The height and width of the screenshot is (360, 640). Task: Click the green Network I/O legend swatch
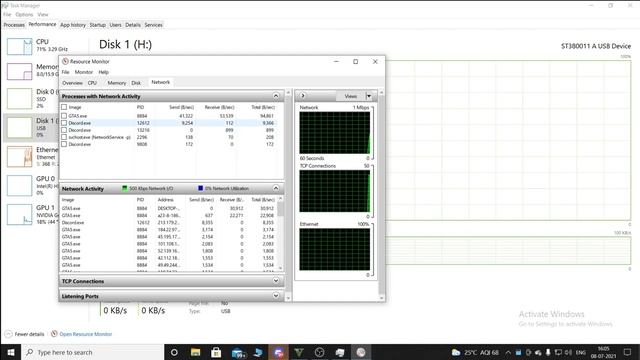pos(125,188)
